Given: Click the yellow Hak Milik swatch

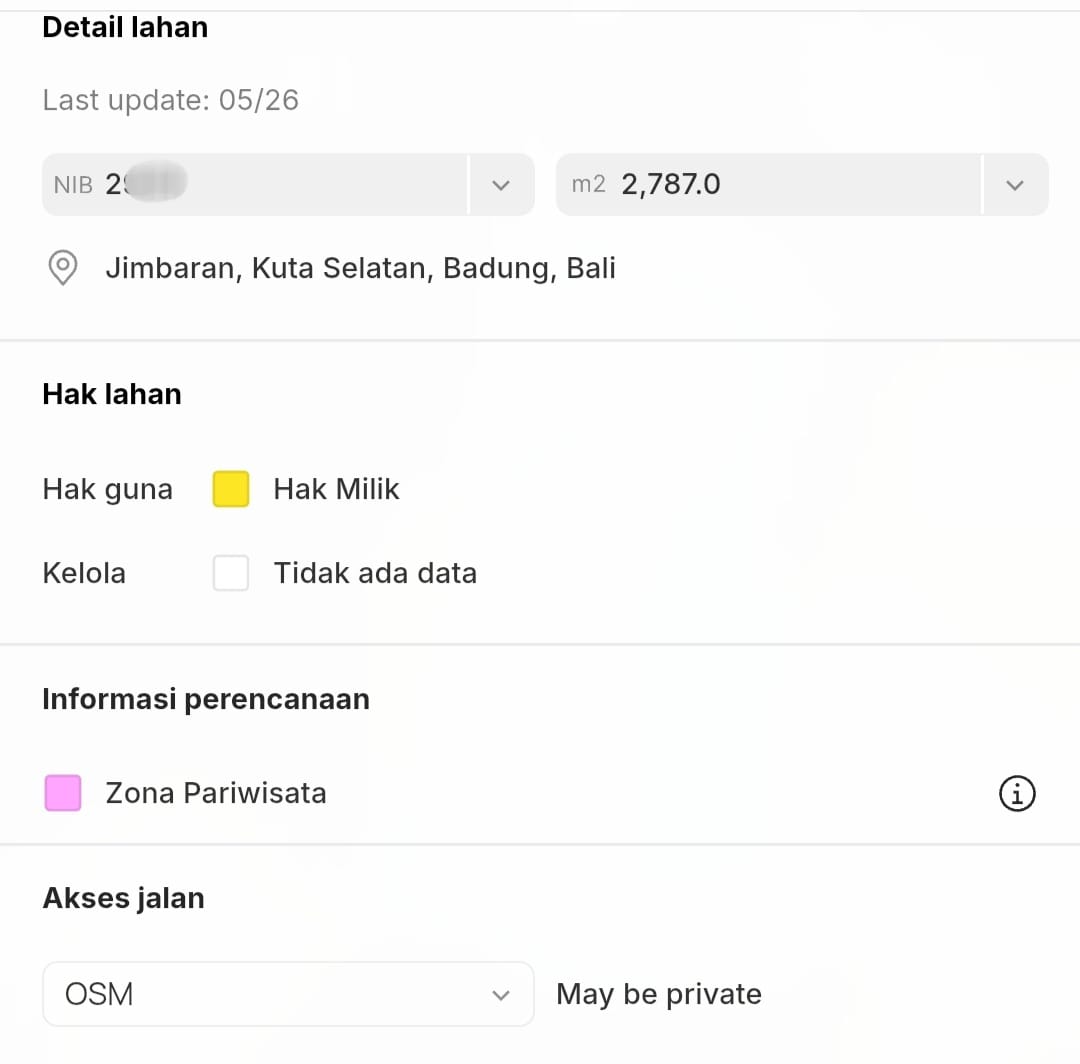Looking at the screenshot, I should 231,489.
